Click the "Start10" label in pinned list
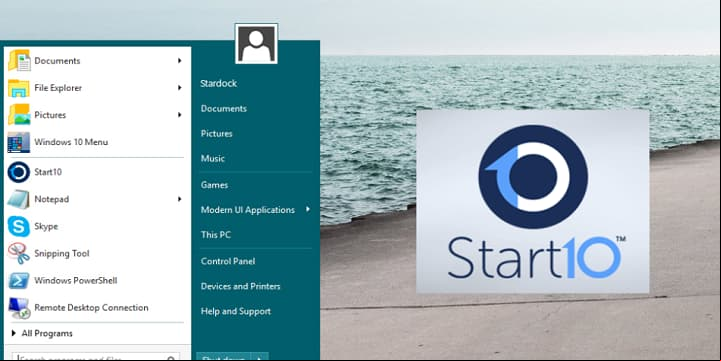 click(48, 172)
